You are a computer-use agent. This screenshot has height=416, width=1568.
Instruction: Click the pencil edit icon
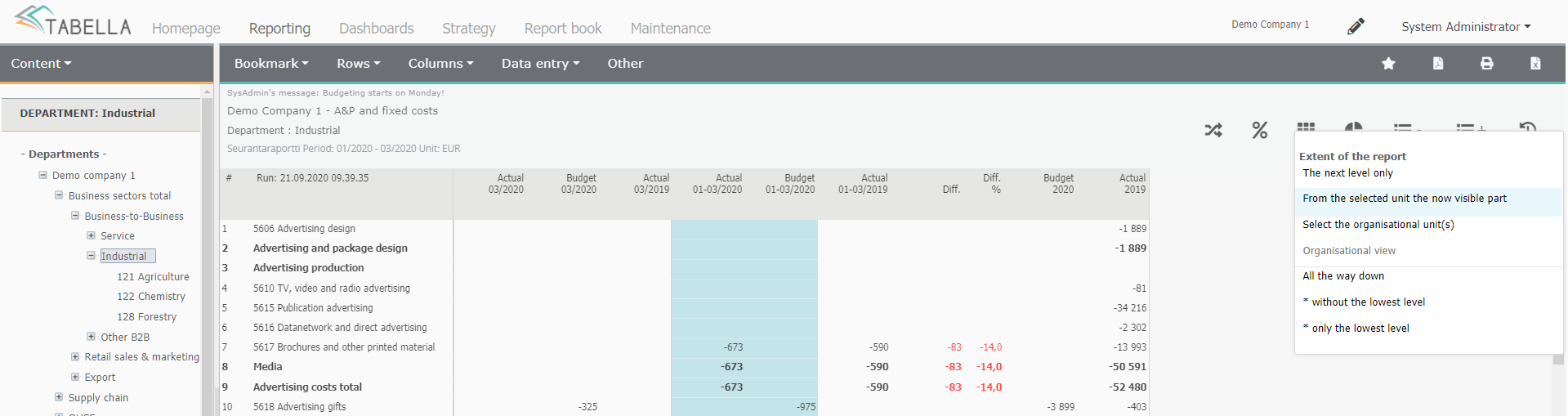[x=1356, y=27]
